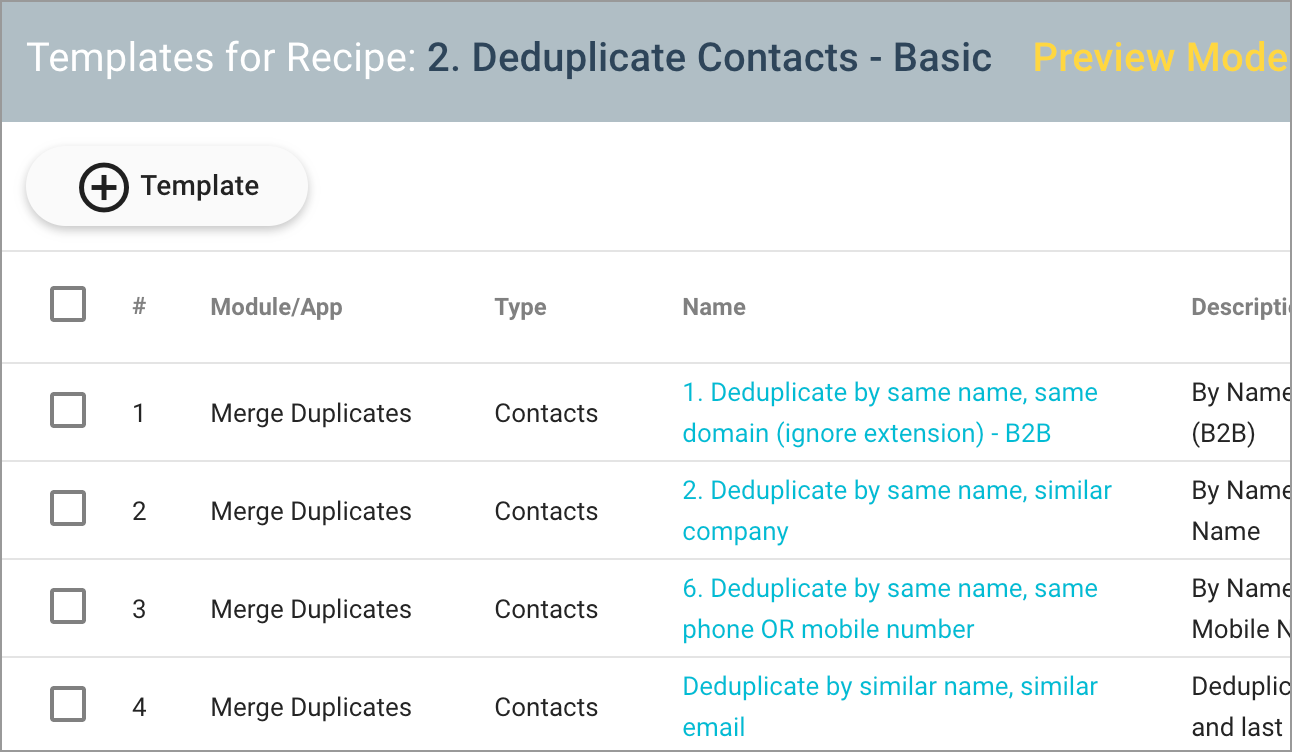Click 'Contacts' type label in row 2
1292x752 pixels.
546,510
